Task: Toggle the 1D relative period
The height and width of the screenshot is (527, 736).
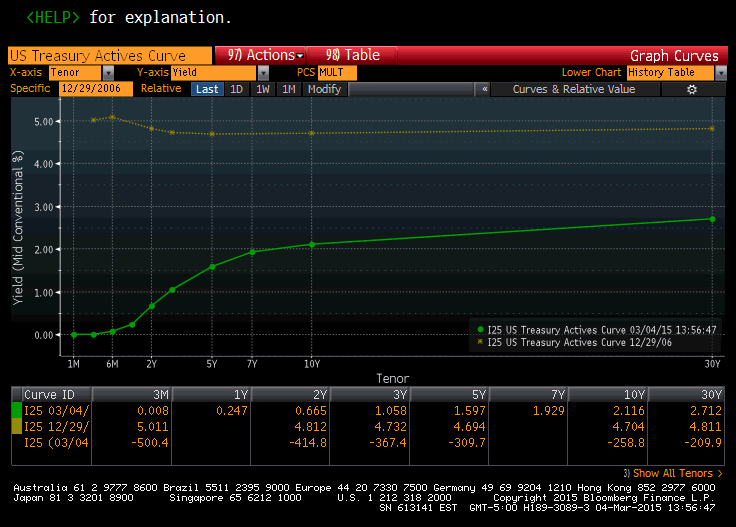Action: 237,89
